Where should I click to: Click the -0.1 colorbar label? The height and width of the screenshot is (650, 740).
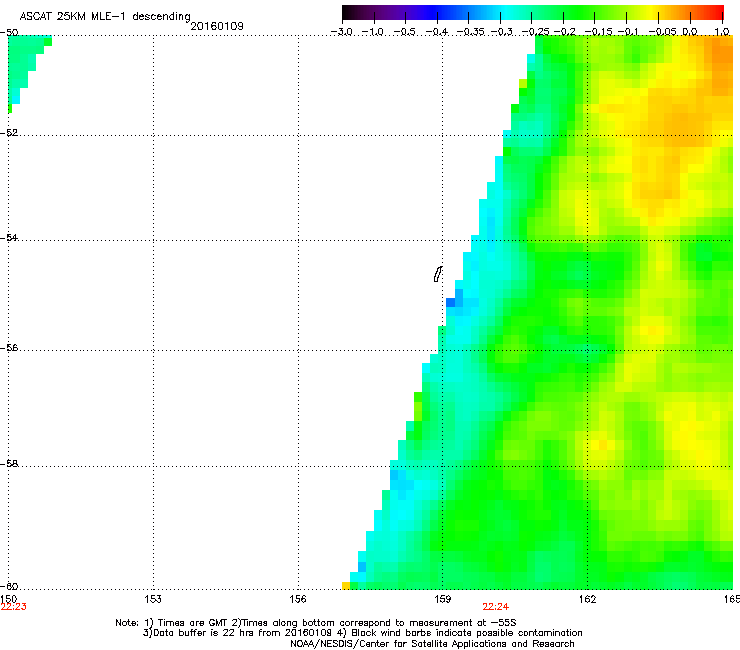coord(628,32)
